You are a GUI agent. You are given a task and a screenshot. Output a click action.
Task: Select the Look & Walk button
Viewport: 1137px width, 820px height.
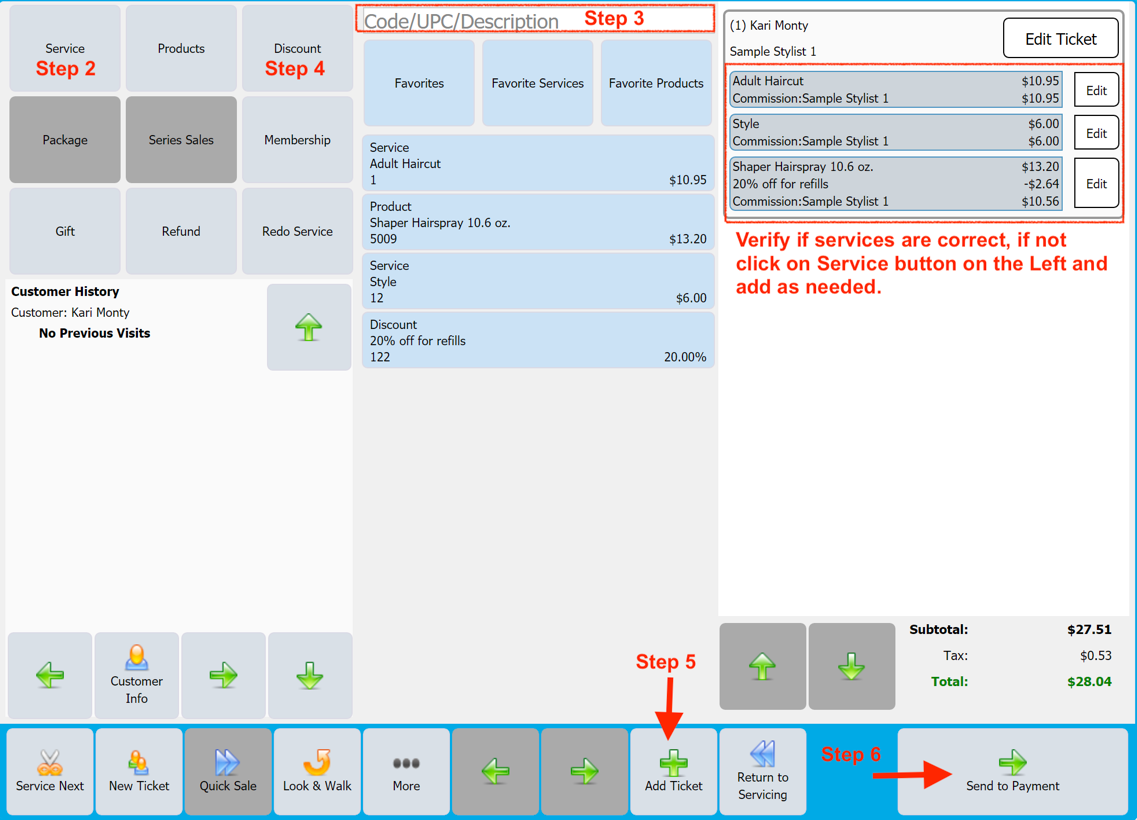tap(317, 771)
